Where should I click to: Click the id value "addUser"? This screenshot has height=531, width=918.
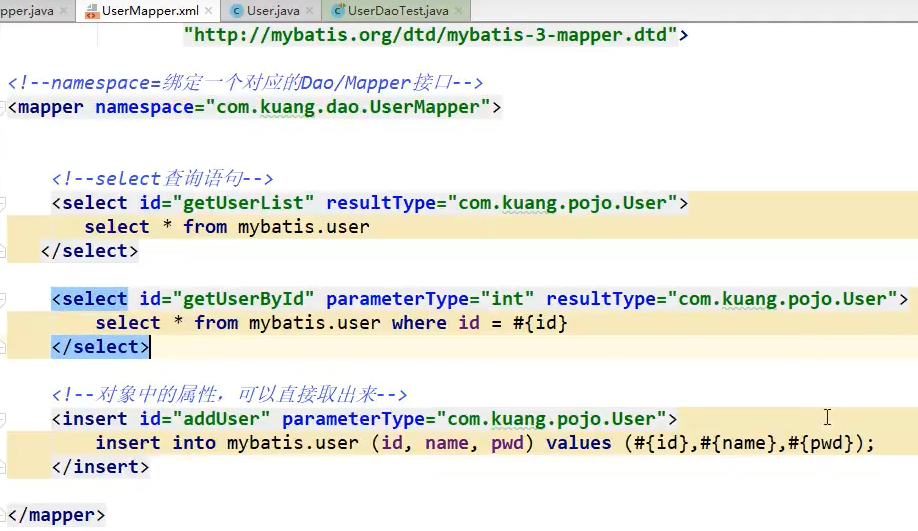tap(221, 419)
